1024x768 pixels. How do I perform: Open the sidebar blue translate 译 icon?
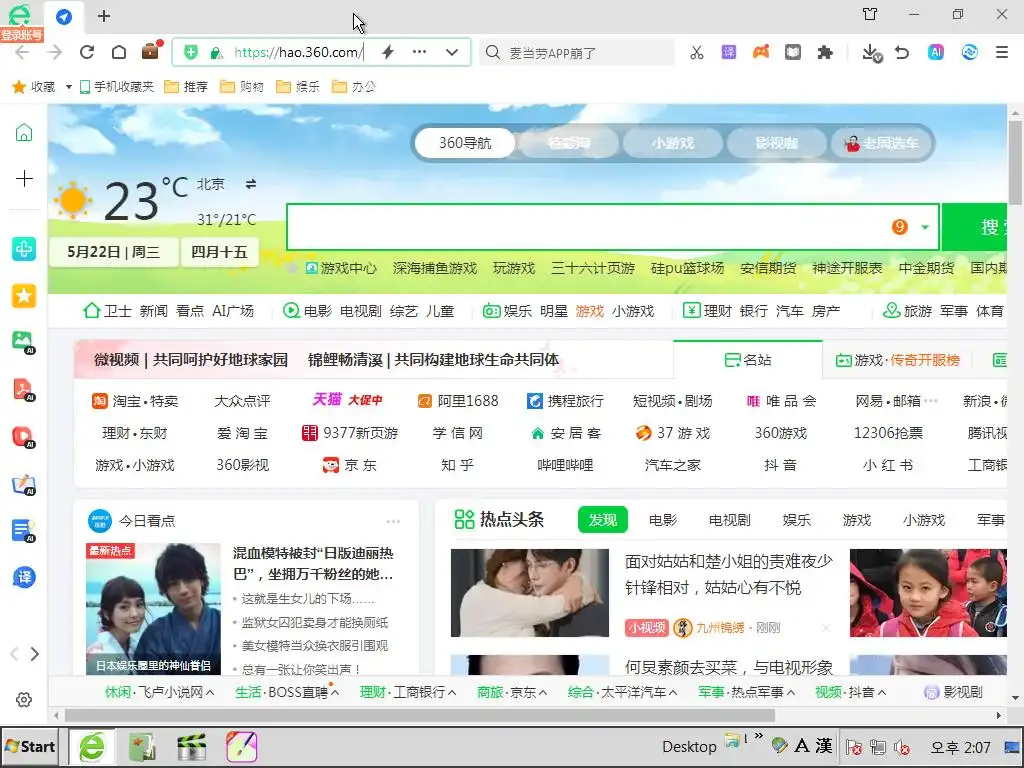[x=24, y=577]
